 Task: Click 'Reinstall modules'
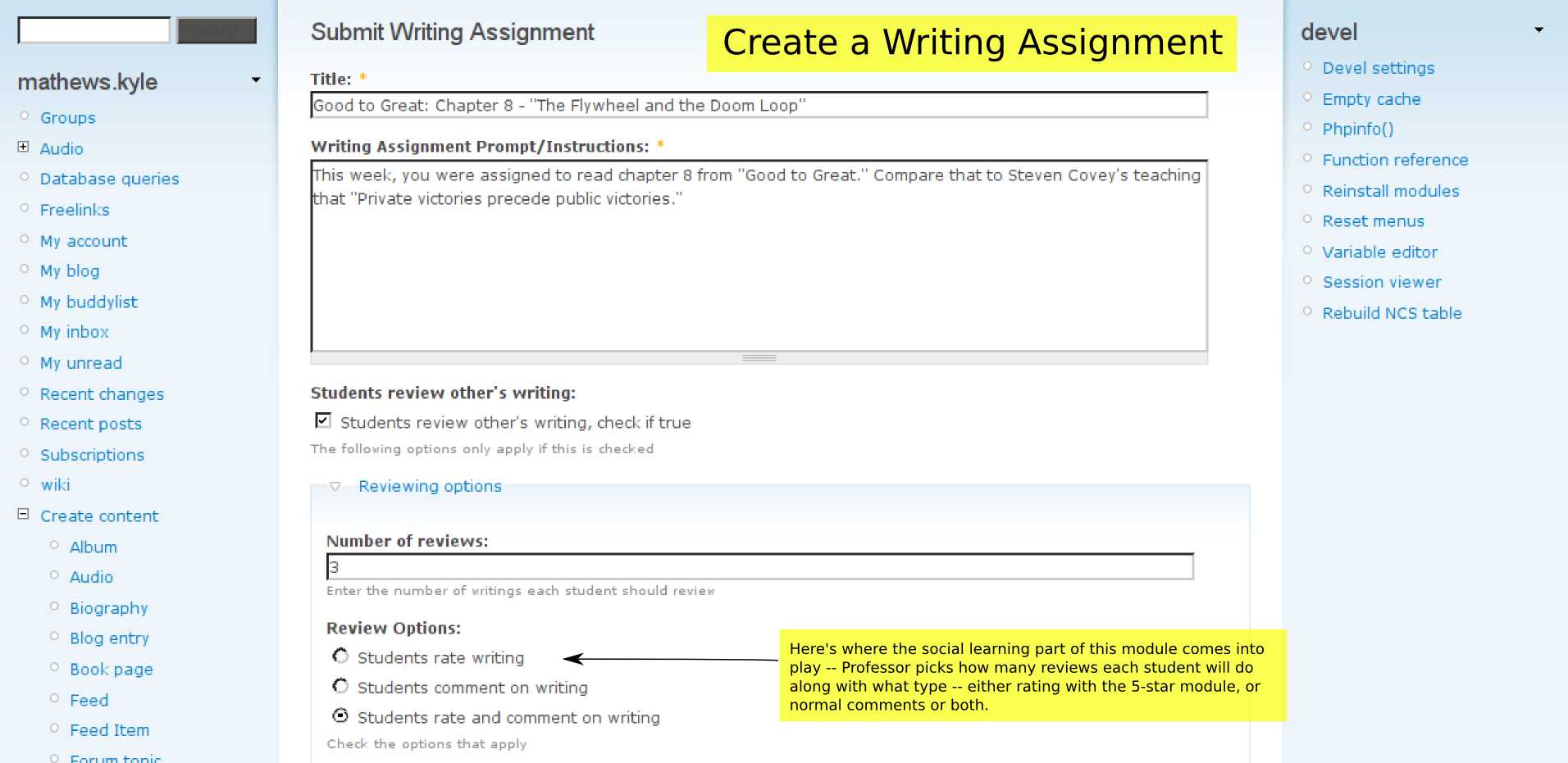point(1390,190)
